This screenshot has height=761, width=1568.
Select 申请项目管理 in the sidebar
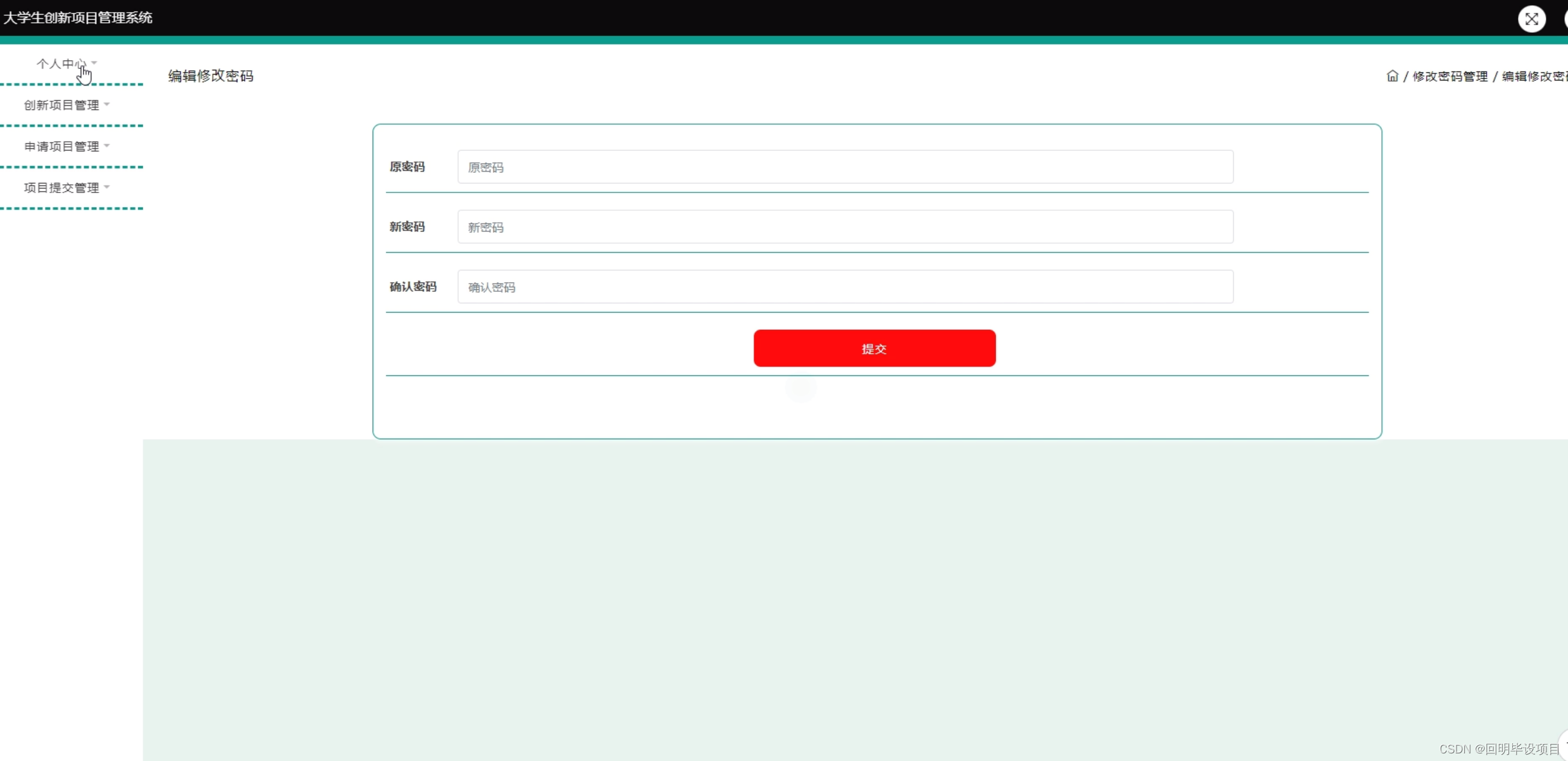click(x=61, y=146)
